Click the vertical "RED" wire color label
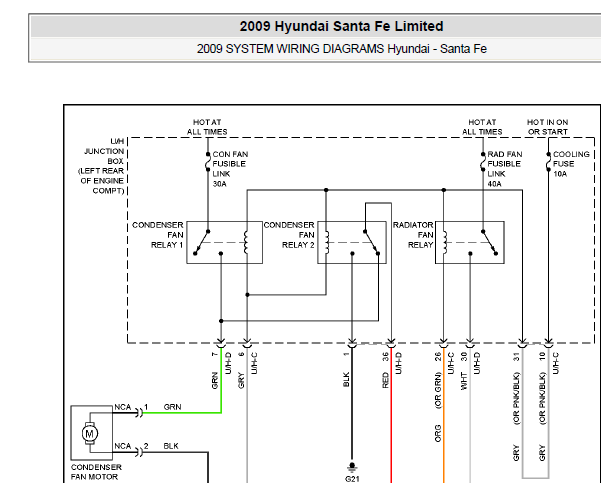The width and height of the screenshot is (601, 483). (x=385, y=380)
